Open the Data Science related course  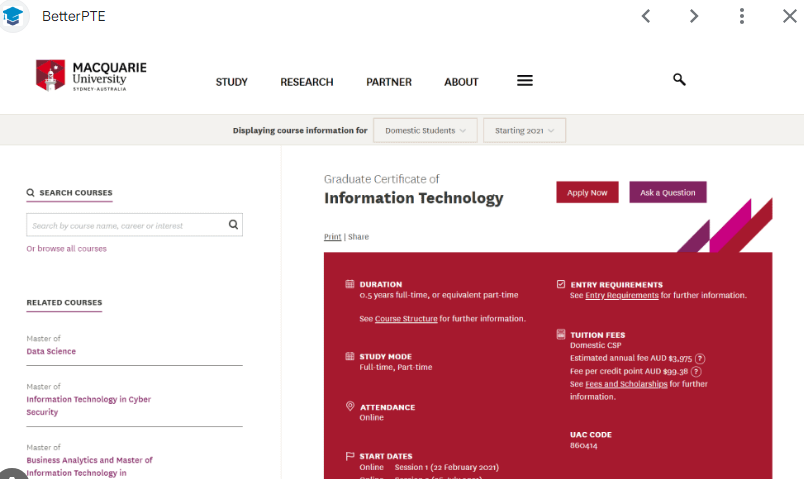coord(51,351)
